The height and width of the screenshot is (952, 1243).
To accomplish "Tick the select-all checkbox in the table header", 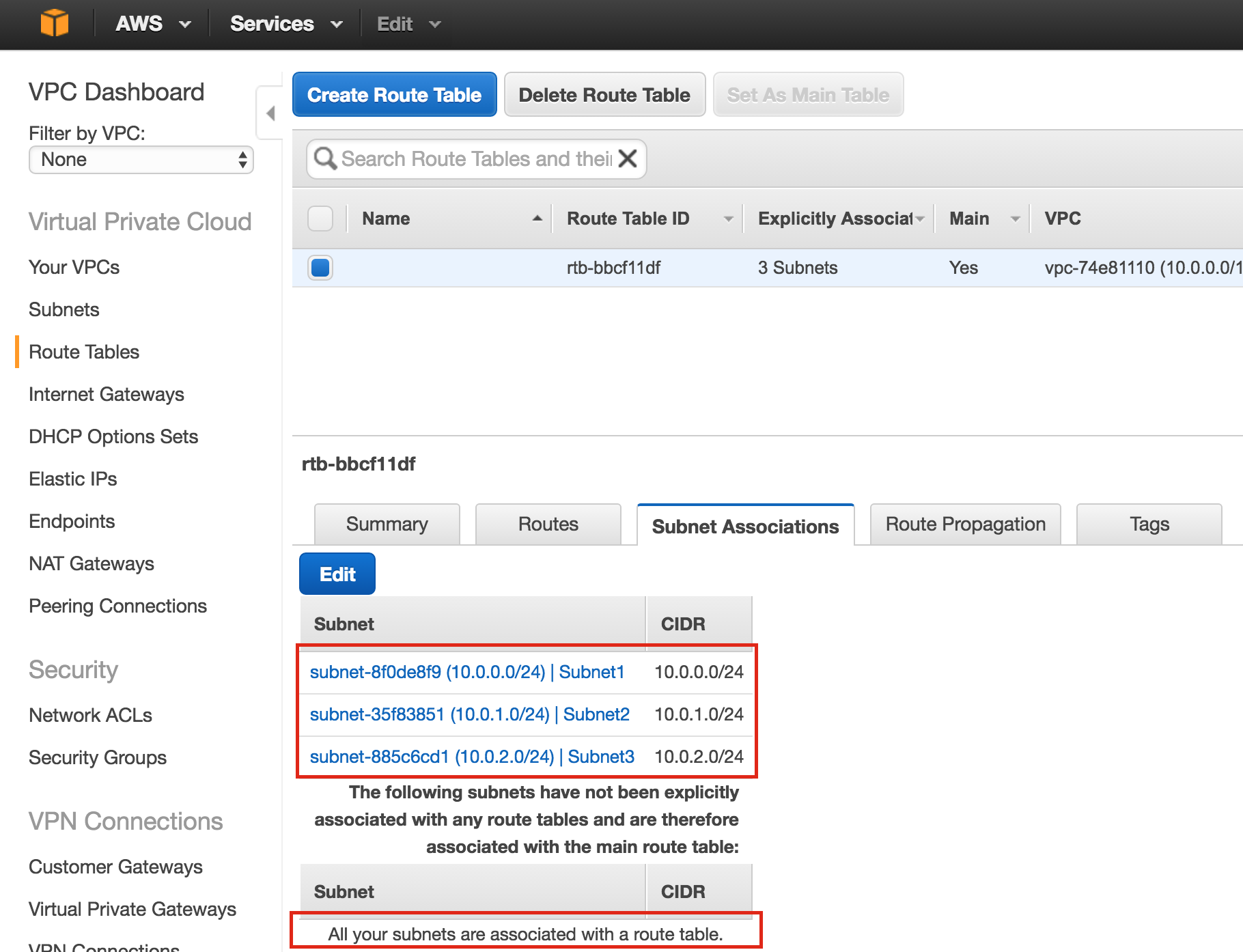I will tap(320, 219).
